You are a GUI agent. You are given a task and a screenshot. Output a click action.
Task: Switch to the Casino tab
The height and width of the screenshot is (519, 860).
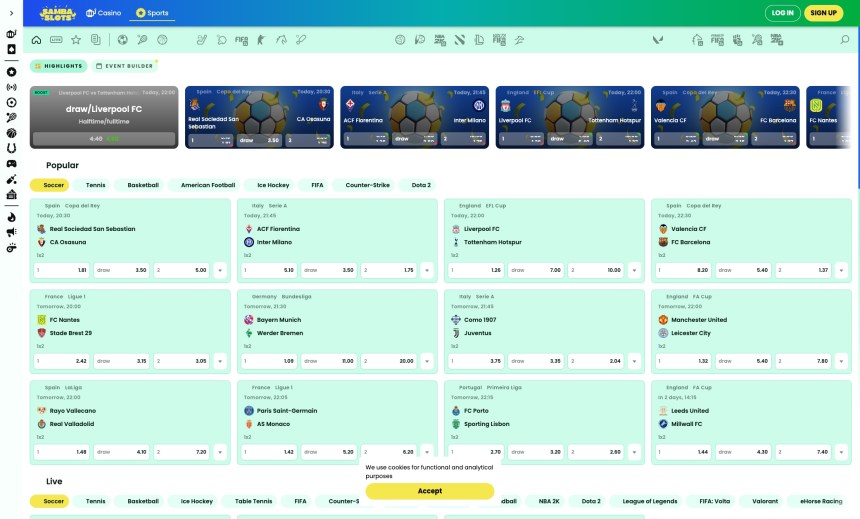point(104,13)
